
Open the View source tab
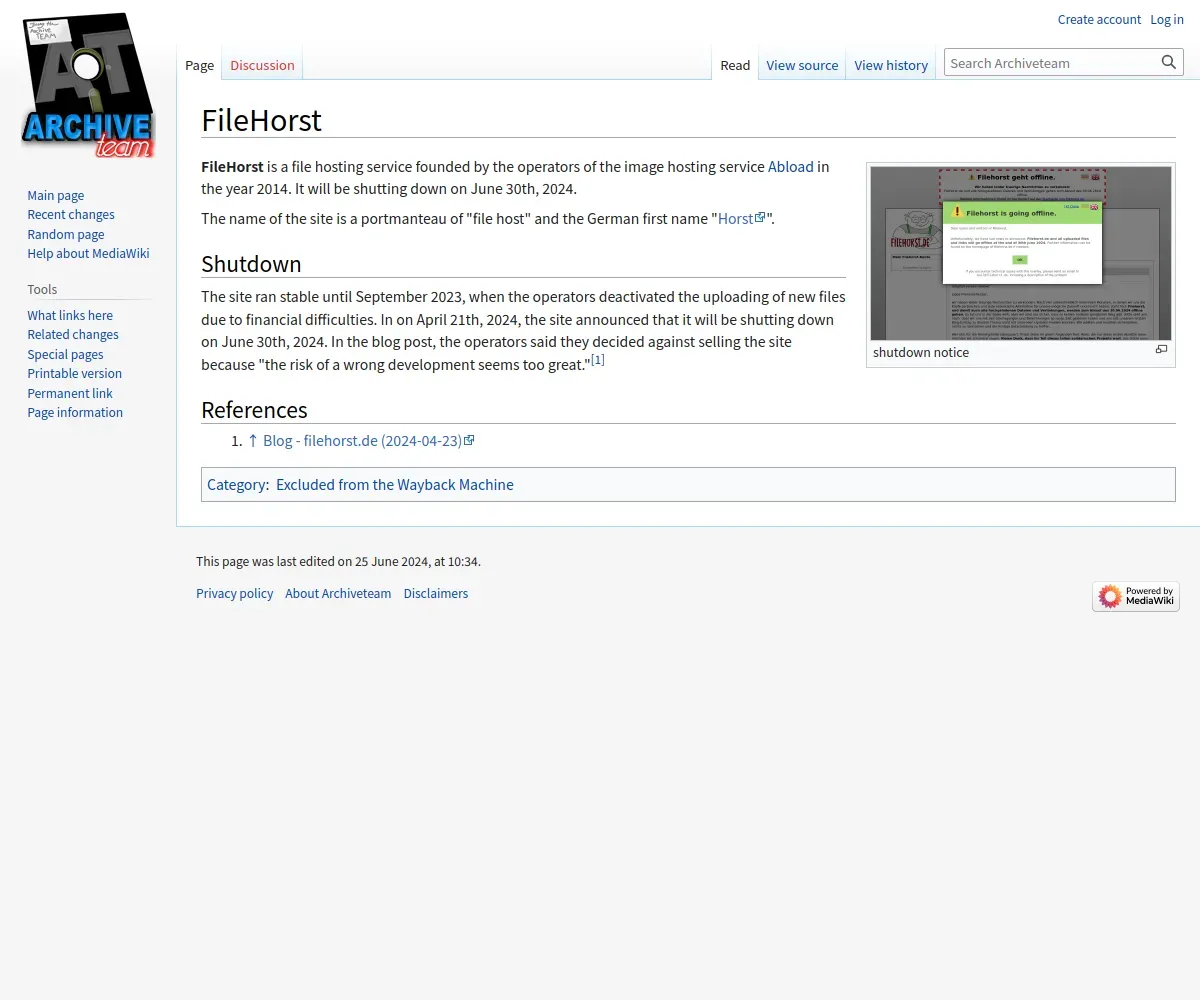802,65
